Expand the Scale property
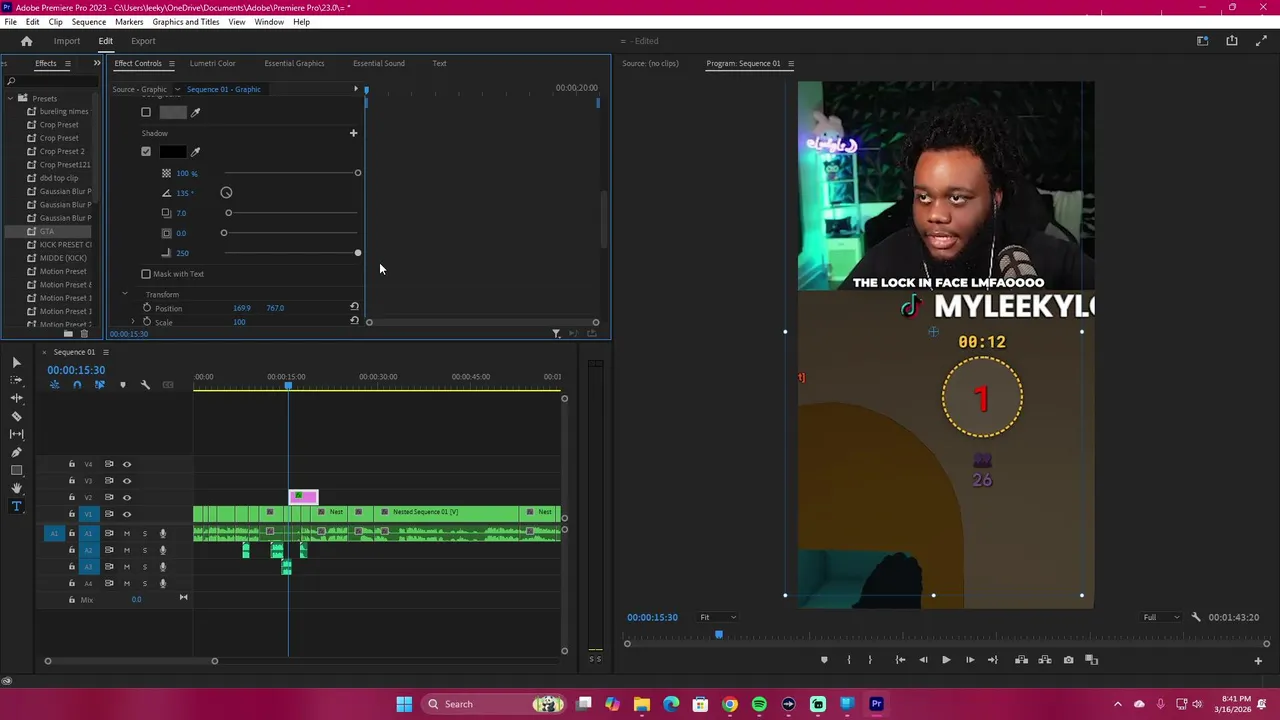 (134, 322)
